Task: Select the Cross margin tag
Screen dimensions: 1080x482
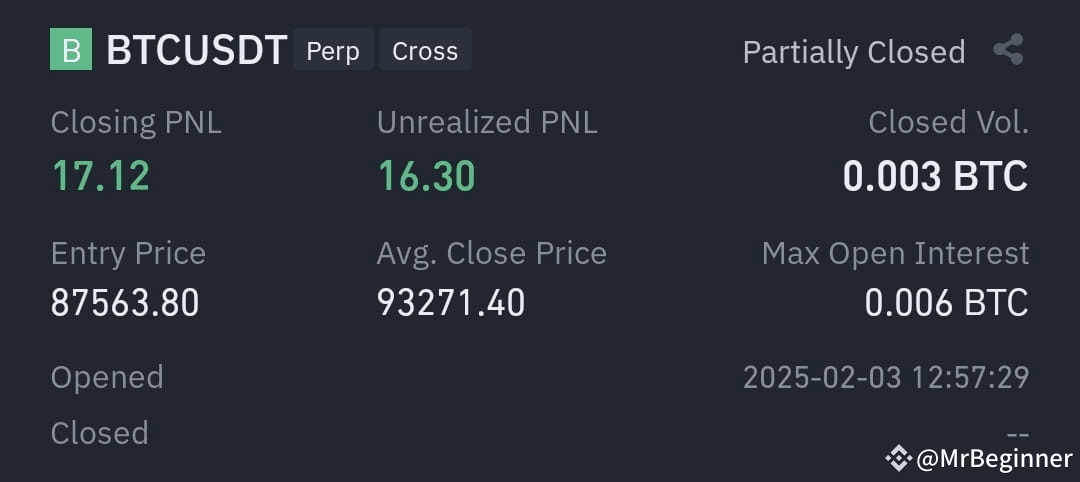Action: coord(425,50)
